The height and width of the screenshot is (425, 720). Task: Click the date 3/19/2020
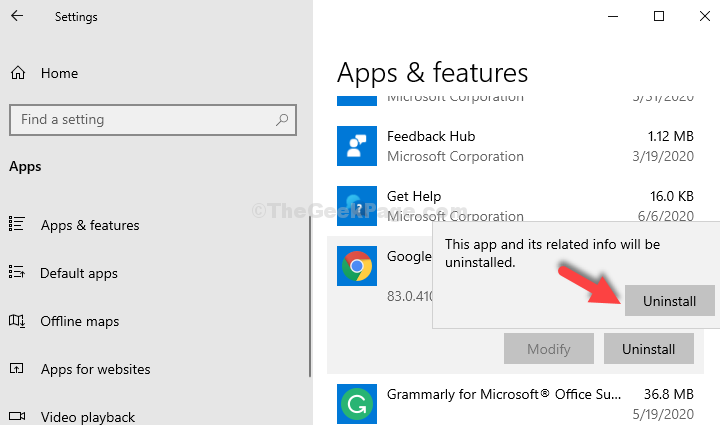(663, 157)
